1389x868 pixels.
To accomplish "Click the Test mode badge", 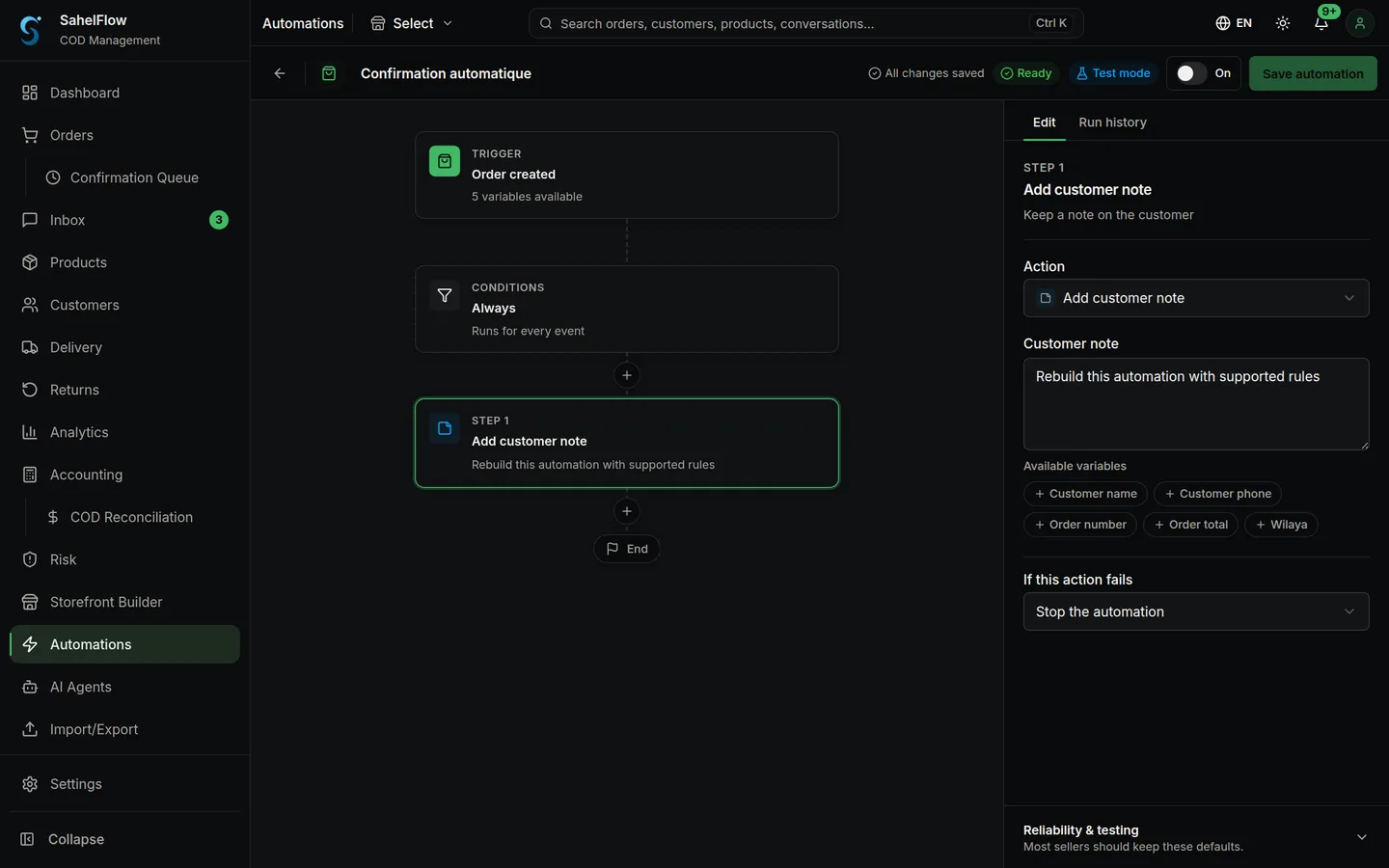I will 1113,73.
